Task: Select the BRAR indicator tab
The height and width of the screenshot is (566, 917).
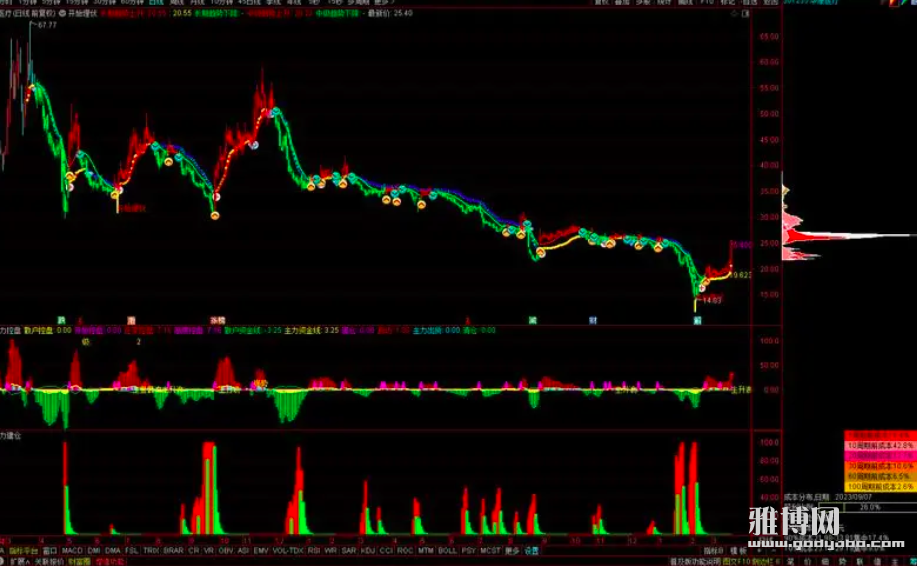Action: tap(174, 550)
